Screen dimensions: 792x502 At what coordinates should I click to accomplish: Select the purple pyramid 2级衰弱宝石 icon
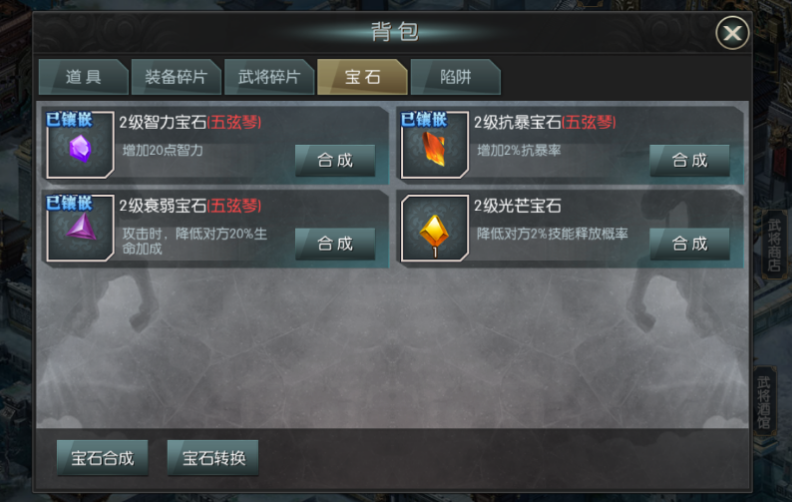point(80,228)
